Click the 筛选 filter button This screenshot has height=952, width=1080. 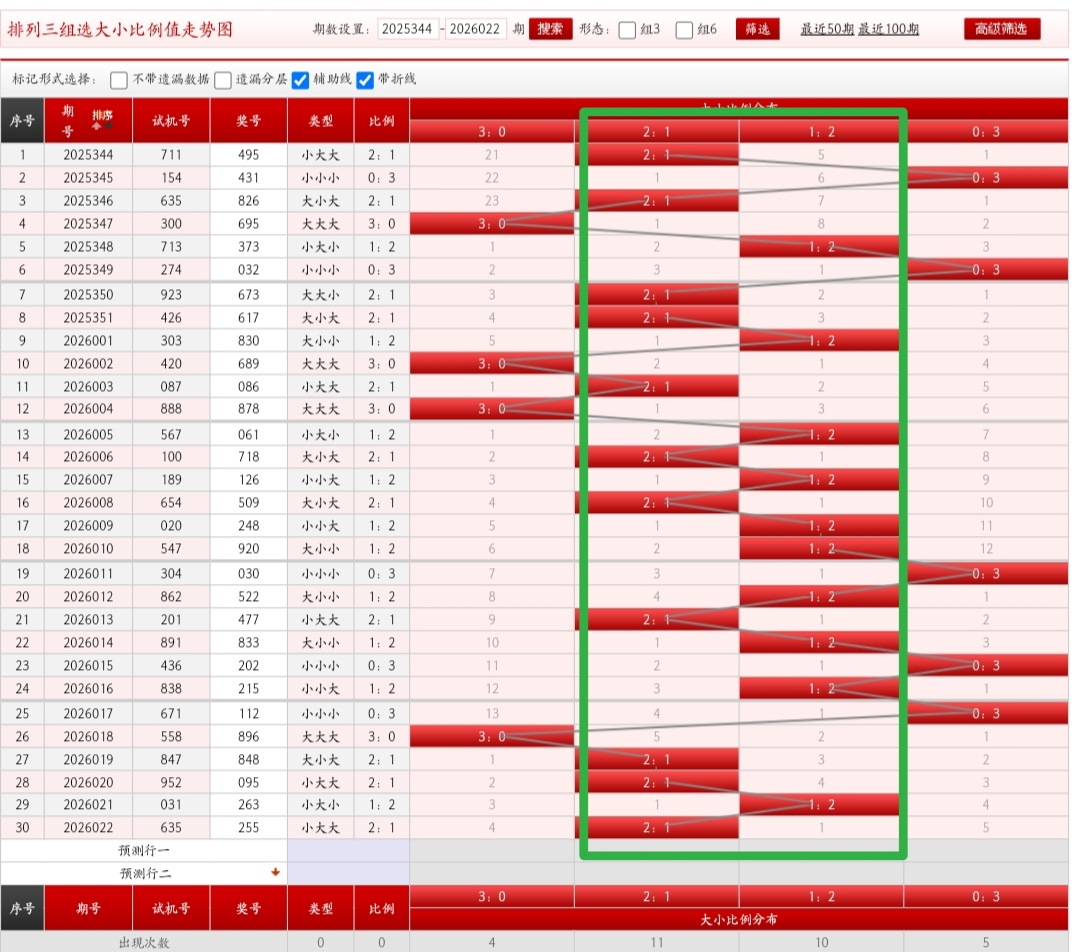tap(758, 29)
